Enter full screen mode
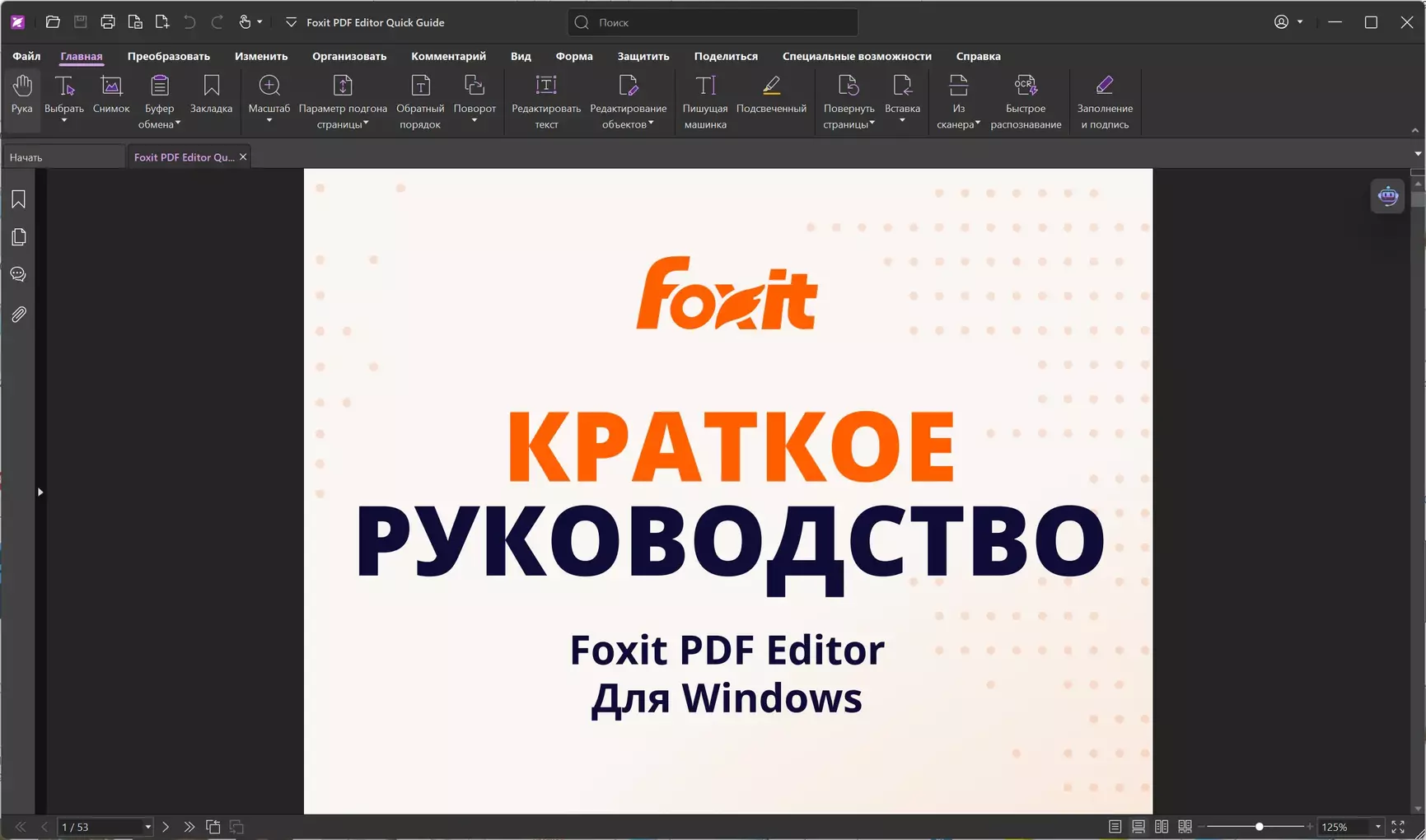 coord(1398,827)
